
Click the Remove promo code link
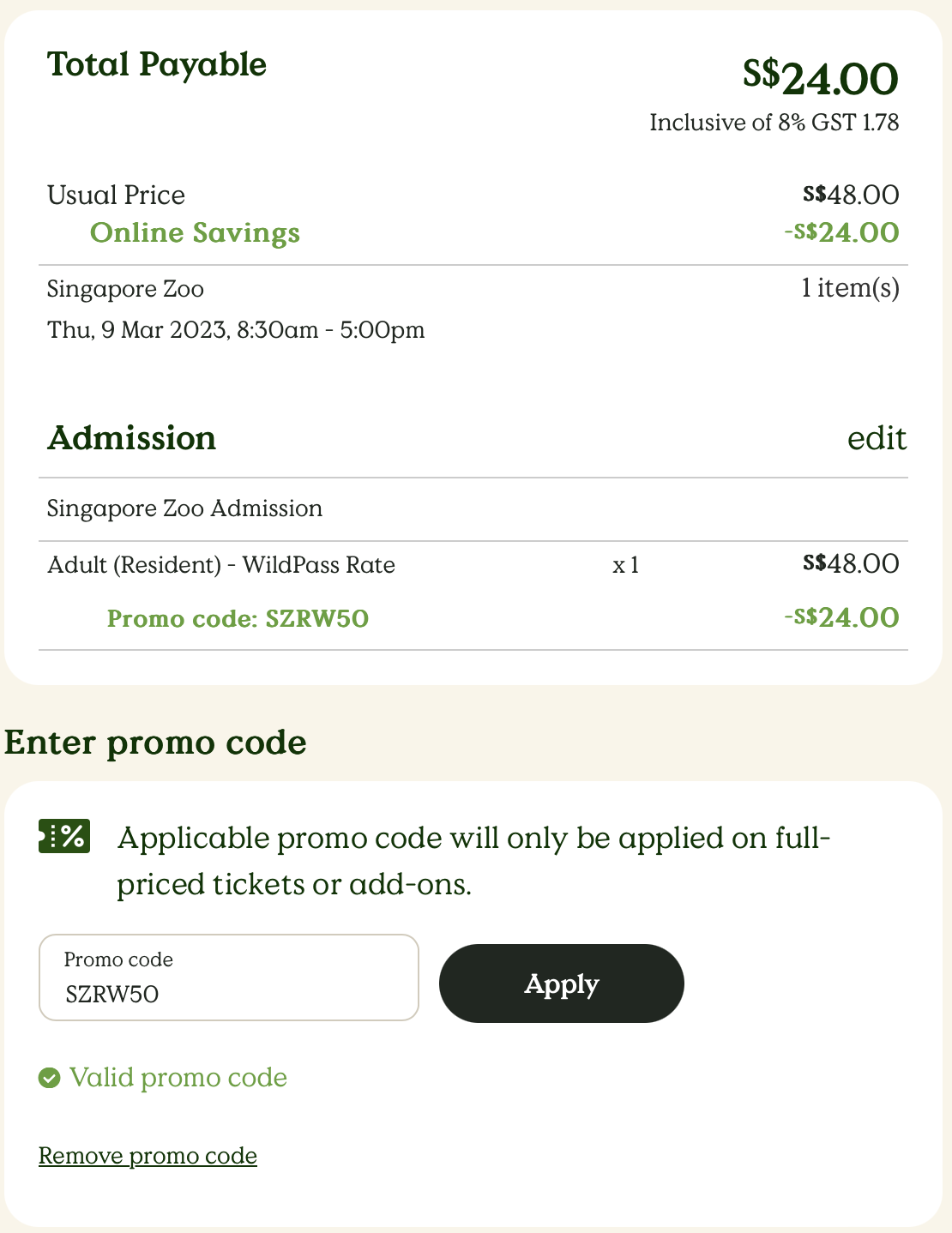(148, 1156)
